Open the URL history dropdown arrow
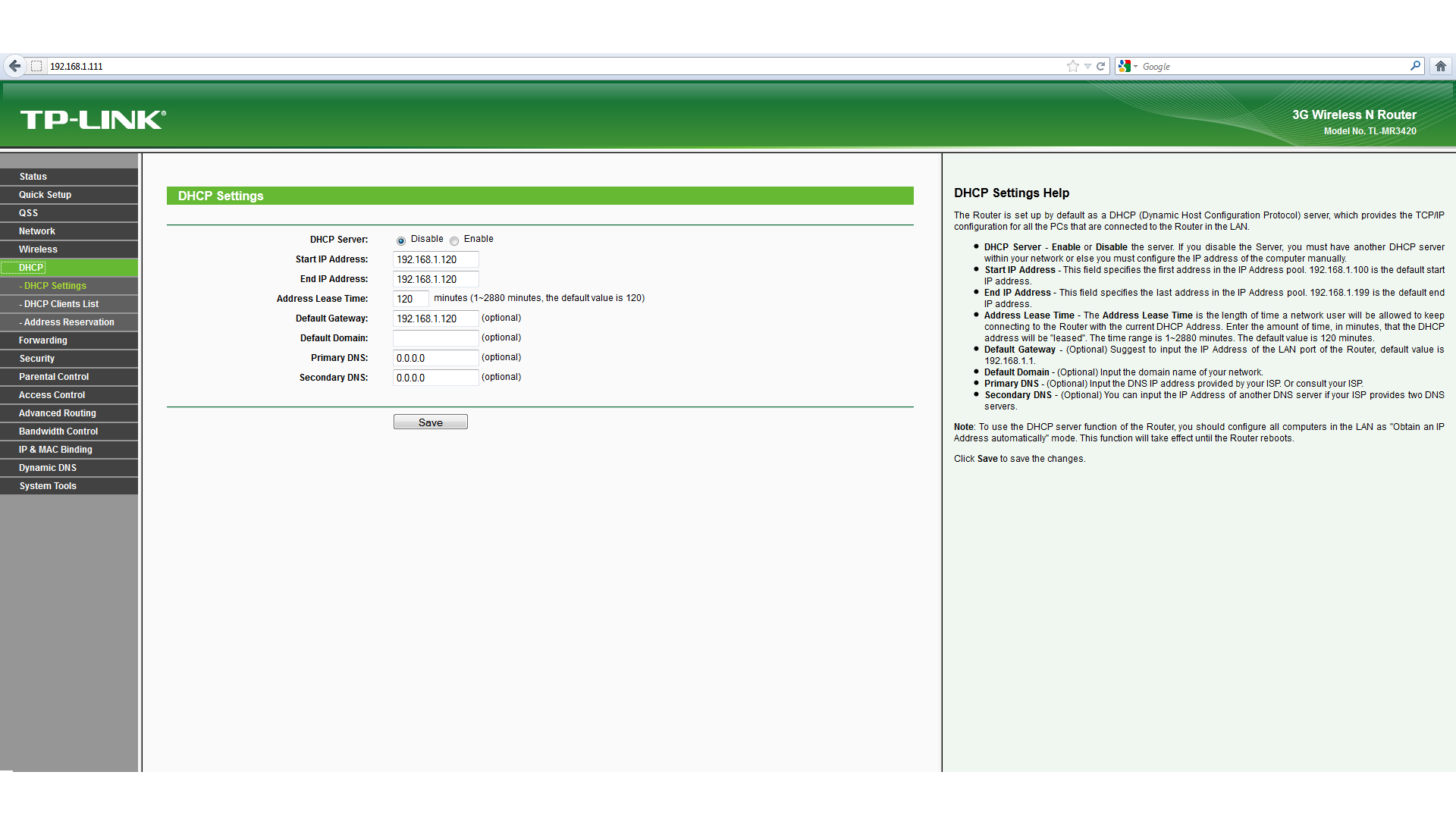This screenshot has height=819, width=1456. (x=1087, y=66)
